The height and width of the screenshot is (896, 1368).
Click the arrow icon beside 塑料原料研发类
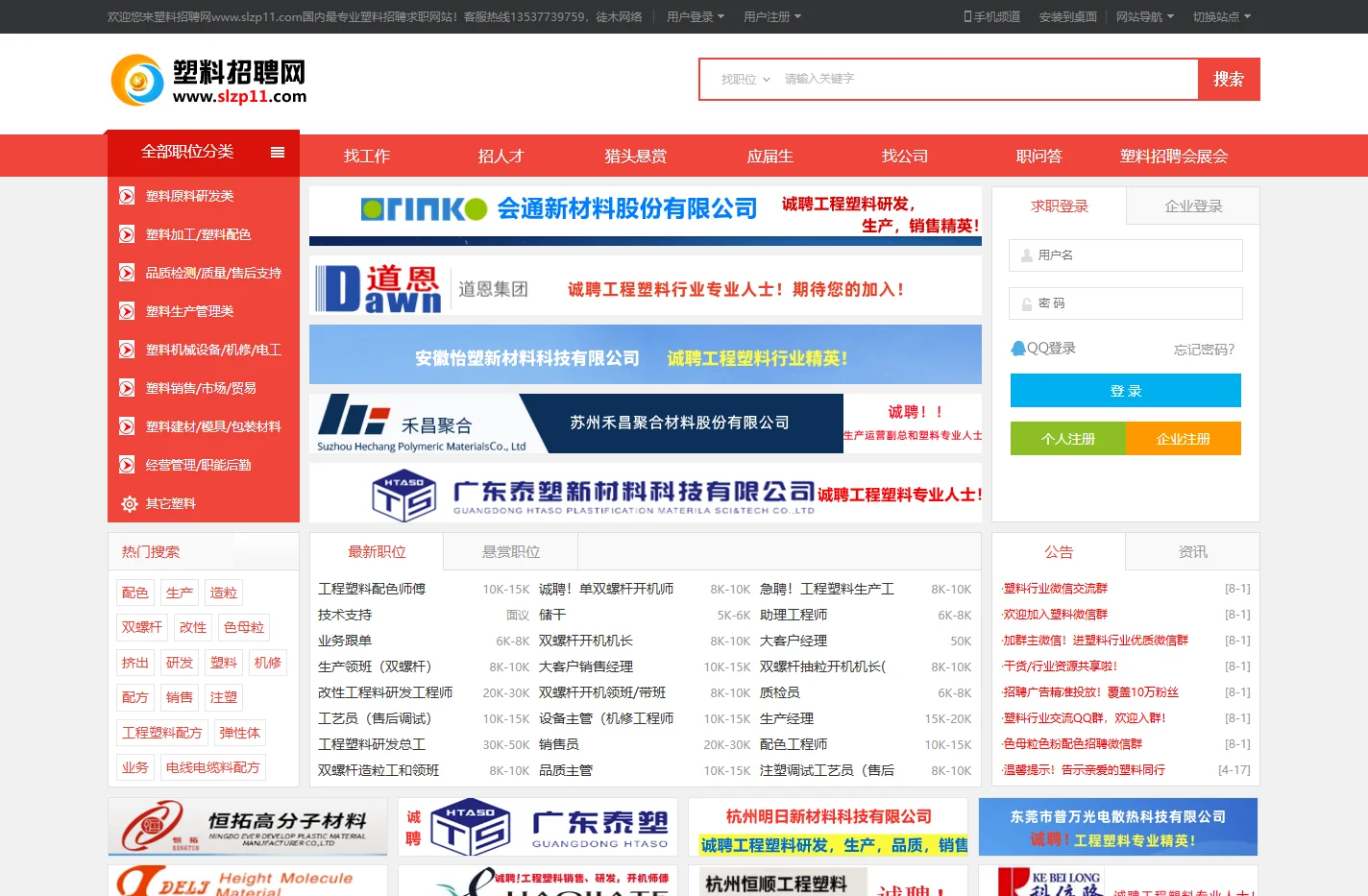(x=127, y=196)
